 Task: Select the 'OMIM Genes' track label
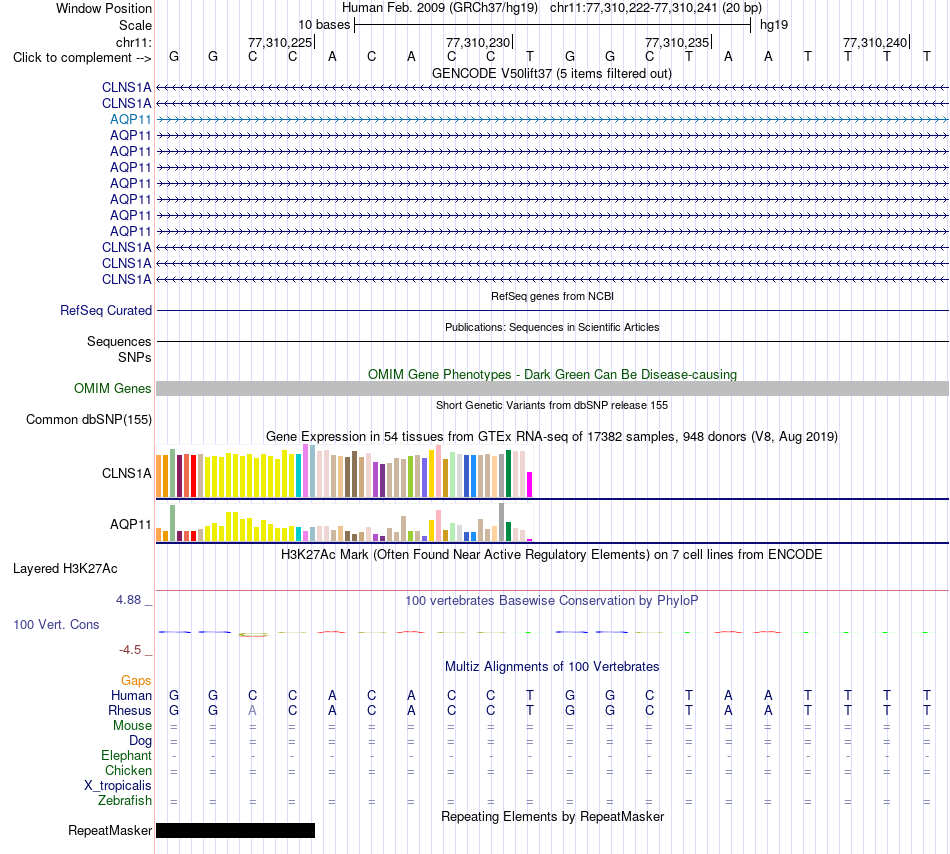click(x=112, y=388)
